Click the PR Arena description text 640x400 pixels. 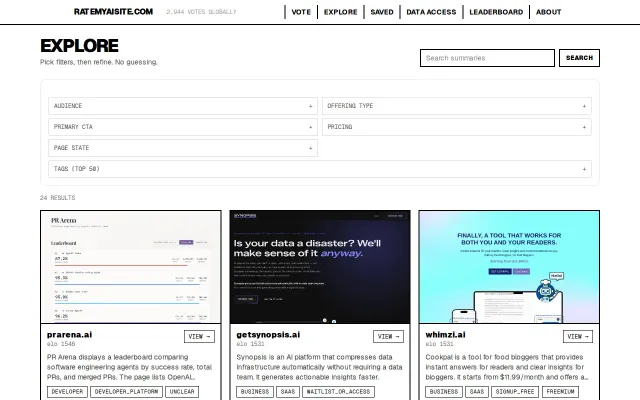129,367
